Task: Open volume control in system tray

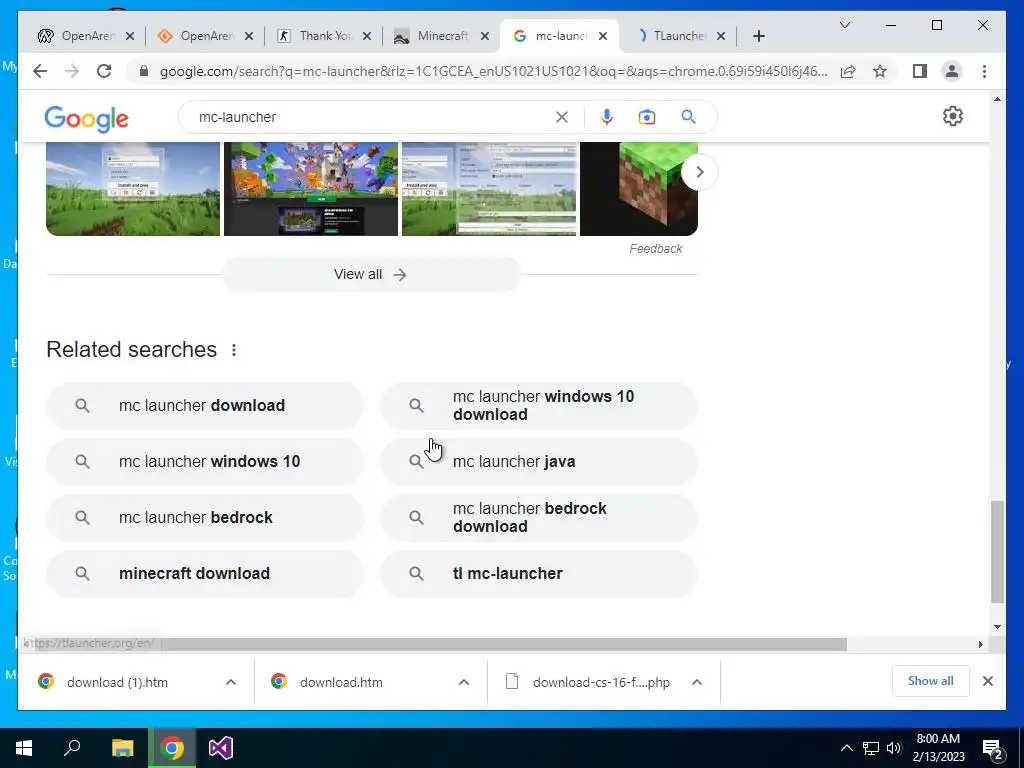Action: coord(894,748)
